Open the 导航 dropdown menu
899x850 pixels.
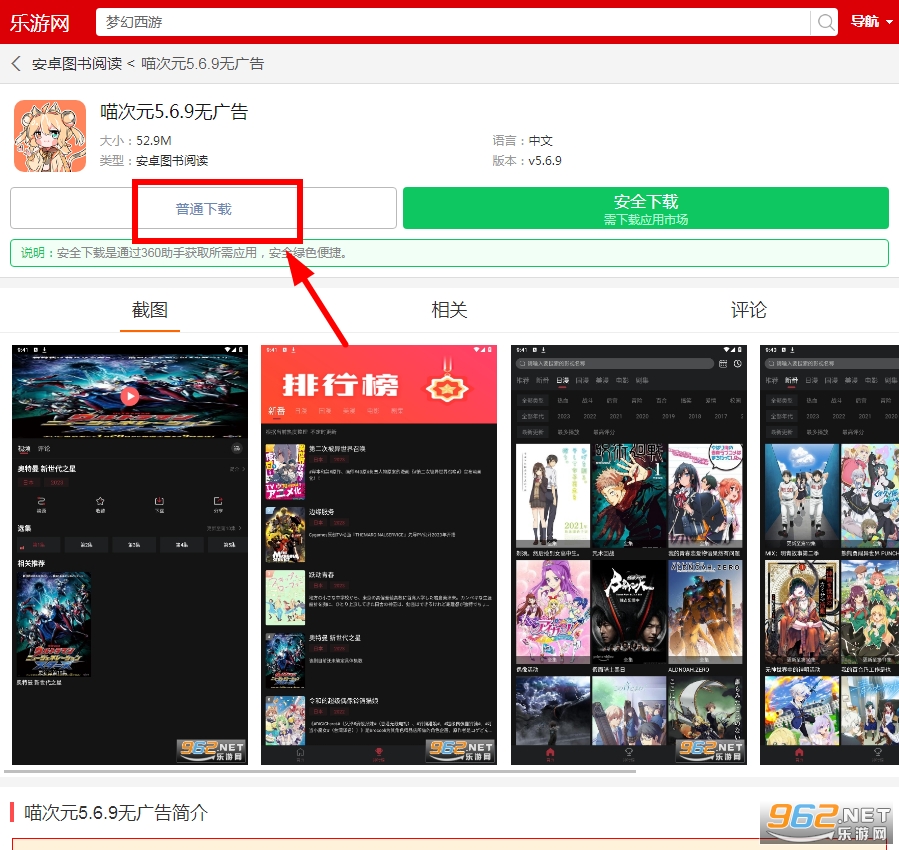pos(871,22)
